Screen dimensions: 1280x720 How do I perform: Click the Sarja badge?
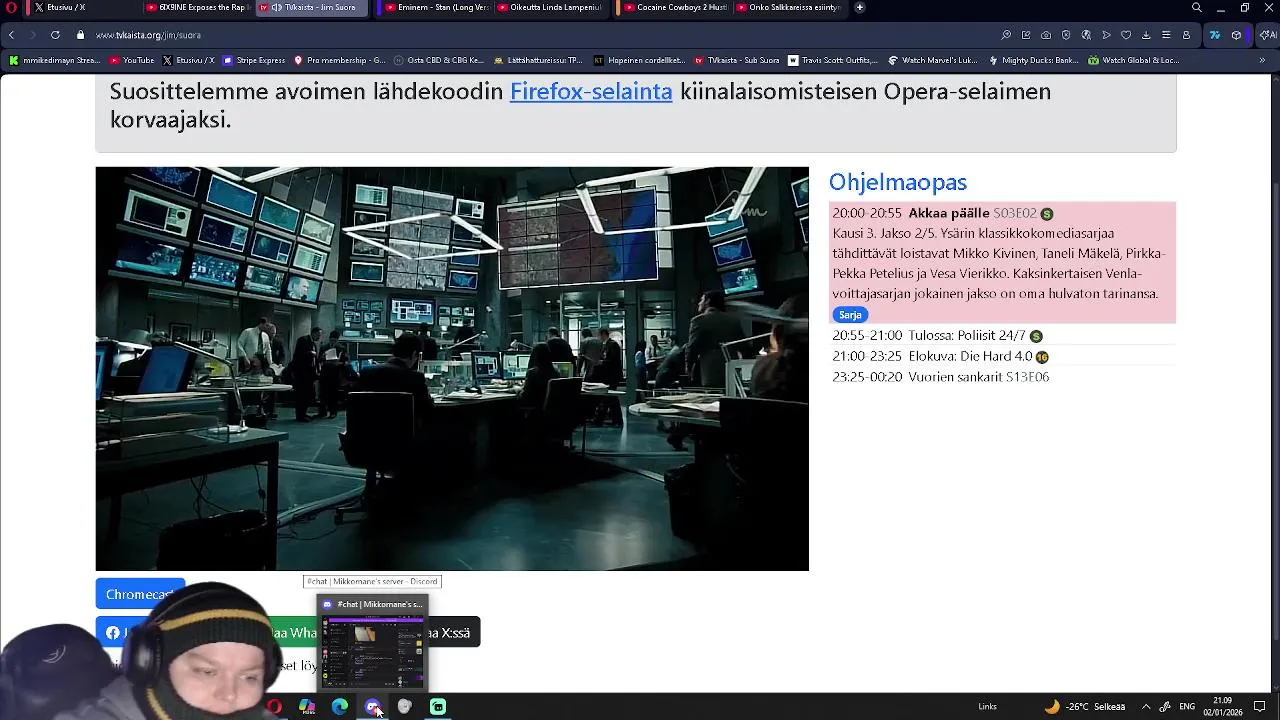[x=850, y=314]
